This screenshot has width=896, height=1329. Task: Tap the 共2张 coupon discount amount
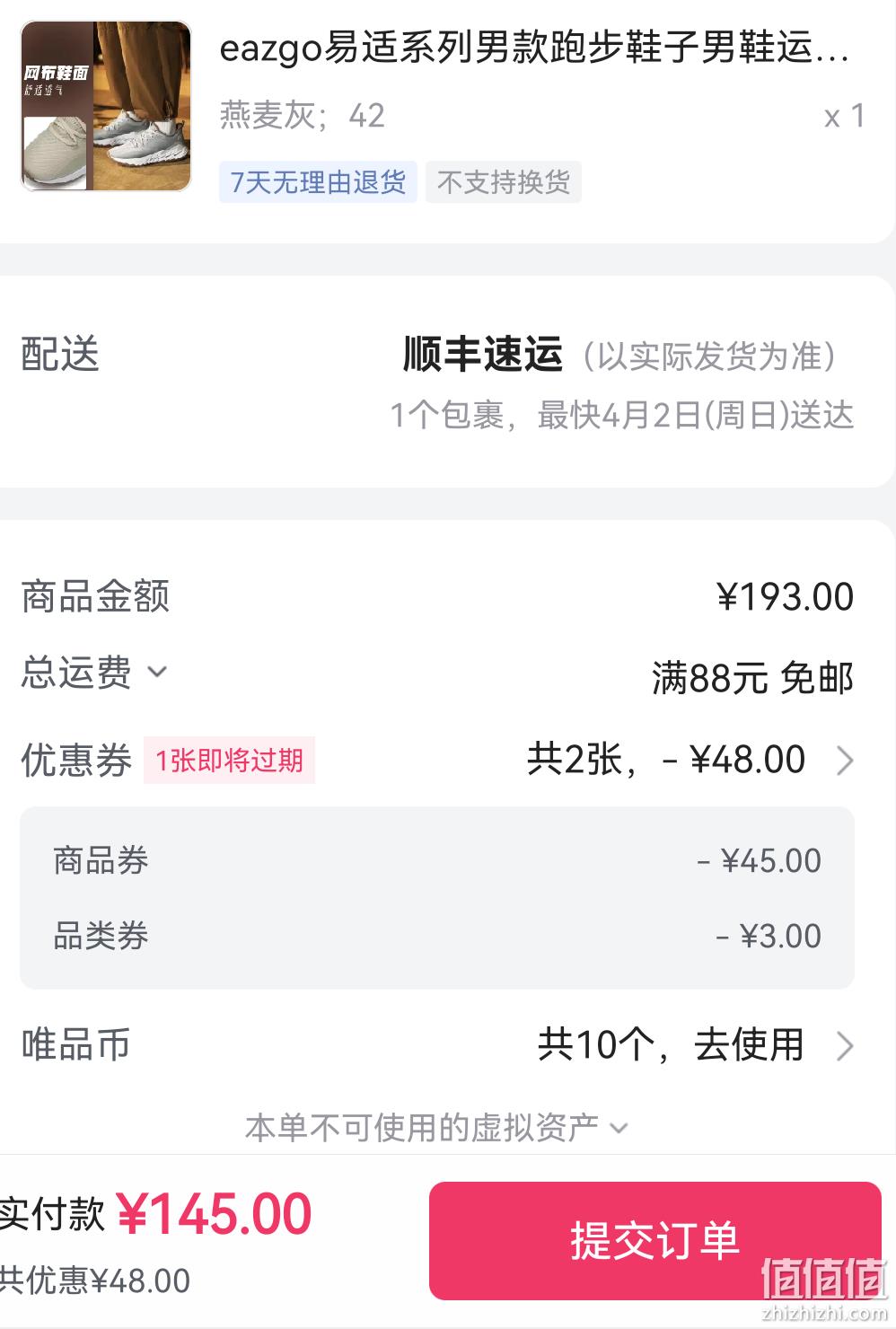(666, 760)
